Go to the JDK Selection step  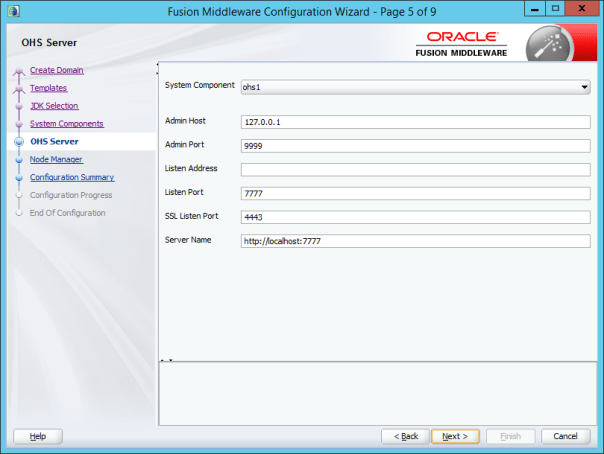[x=54, y=106]
